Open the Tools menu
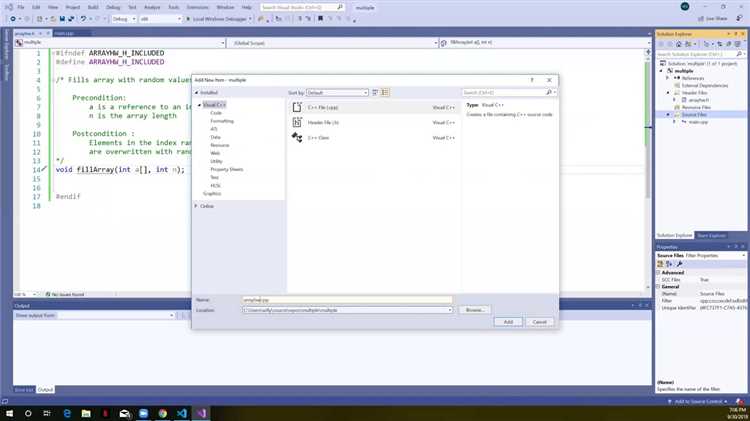Image resolution: width=750 pixels, height=421 pixels. [174, 7]
